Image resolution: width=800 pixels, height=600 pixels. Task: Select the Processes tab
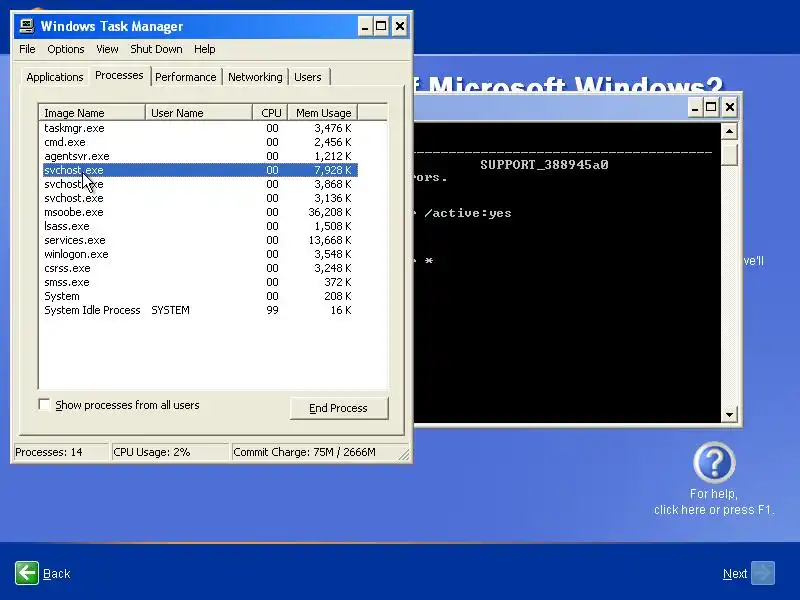(119, 76)
